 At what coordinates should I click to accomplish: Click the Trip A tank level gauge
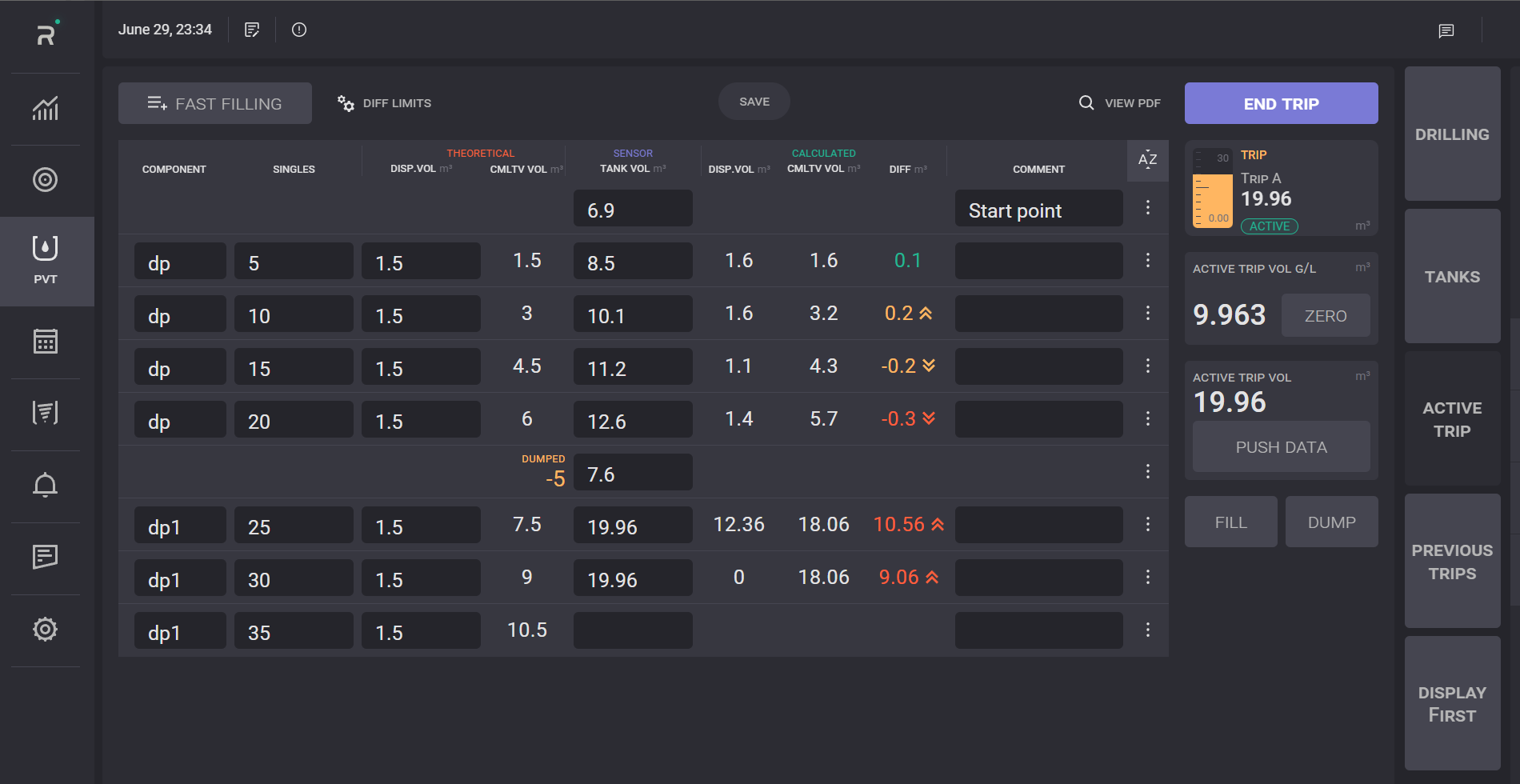tap(1212, 189)
